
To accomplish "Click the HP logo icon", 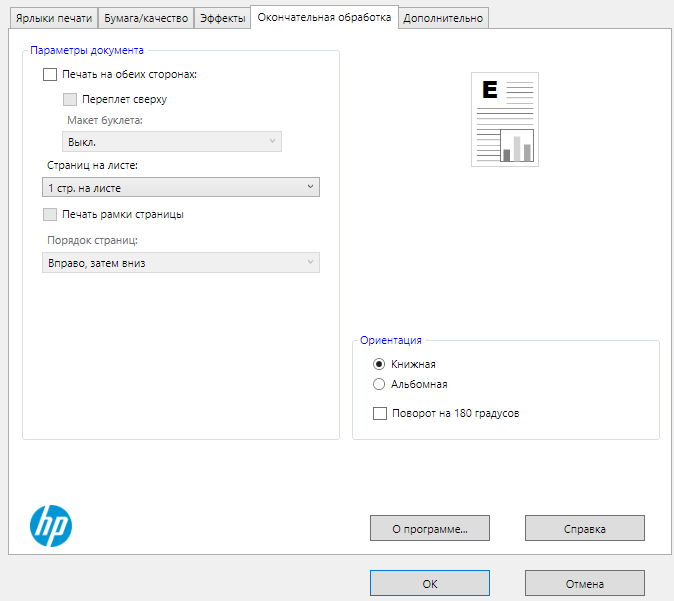I will point(50,524).
